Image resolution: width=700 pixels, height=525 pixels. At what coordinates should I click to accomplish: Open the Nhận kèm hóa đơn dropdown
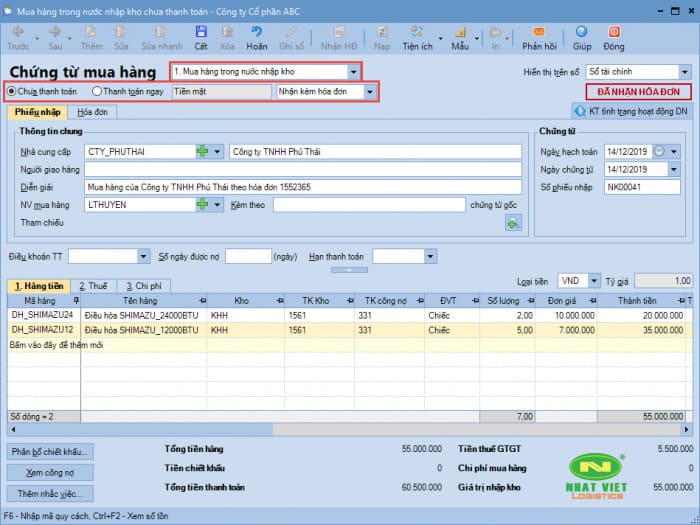click(370, 91)
